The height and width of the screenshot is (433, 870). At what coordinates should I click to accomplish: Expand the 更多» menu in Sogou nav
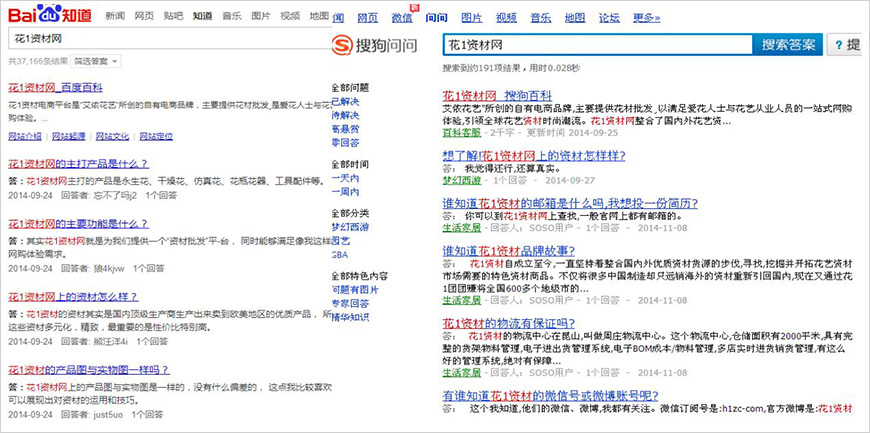(647, 18)
